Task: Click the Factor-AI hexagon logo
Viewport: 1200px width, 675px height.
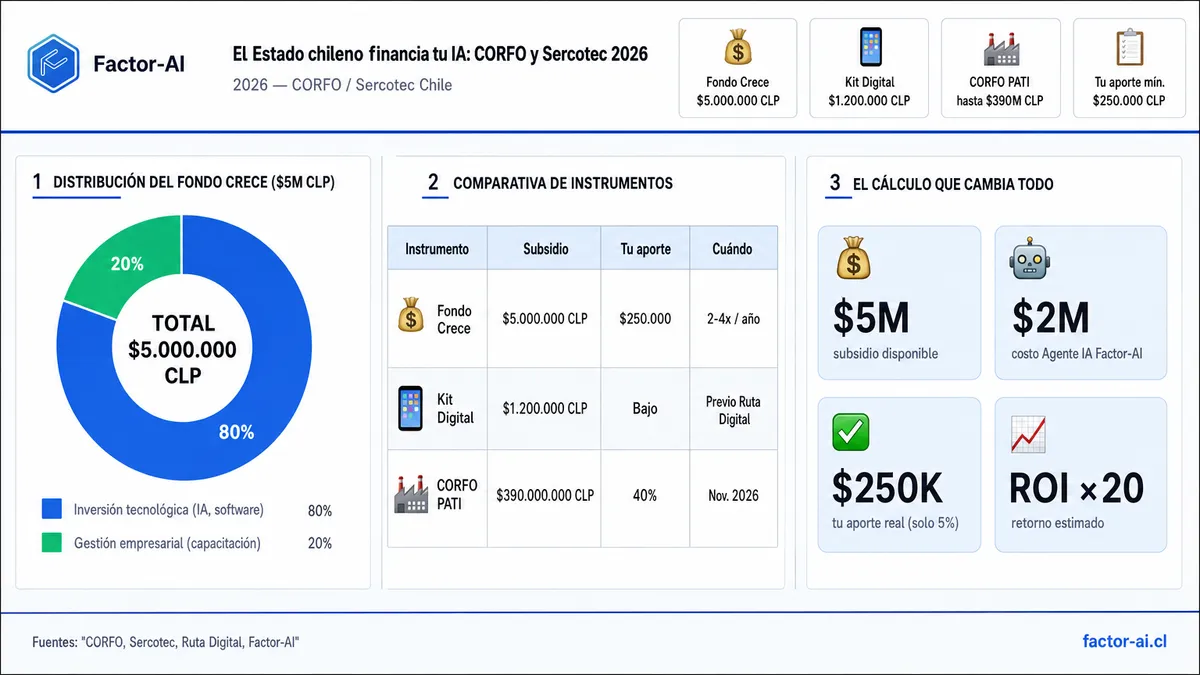Action: [53, 63]
